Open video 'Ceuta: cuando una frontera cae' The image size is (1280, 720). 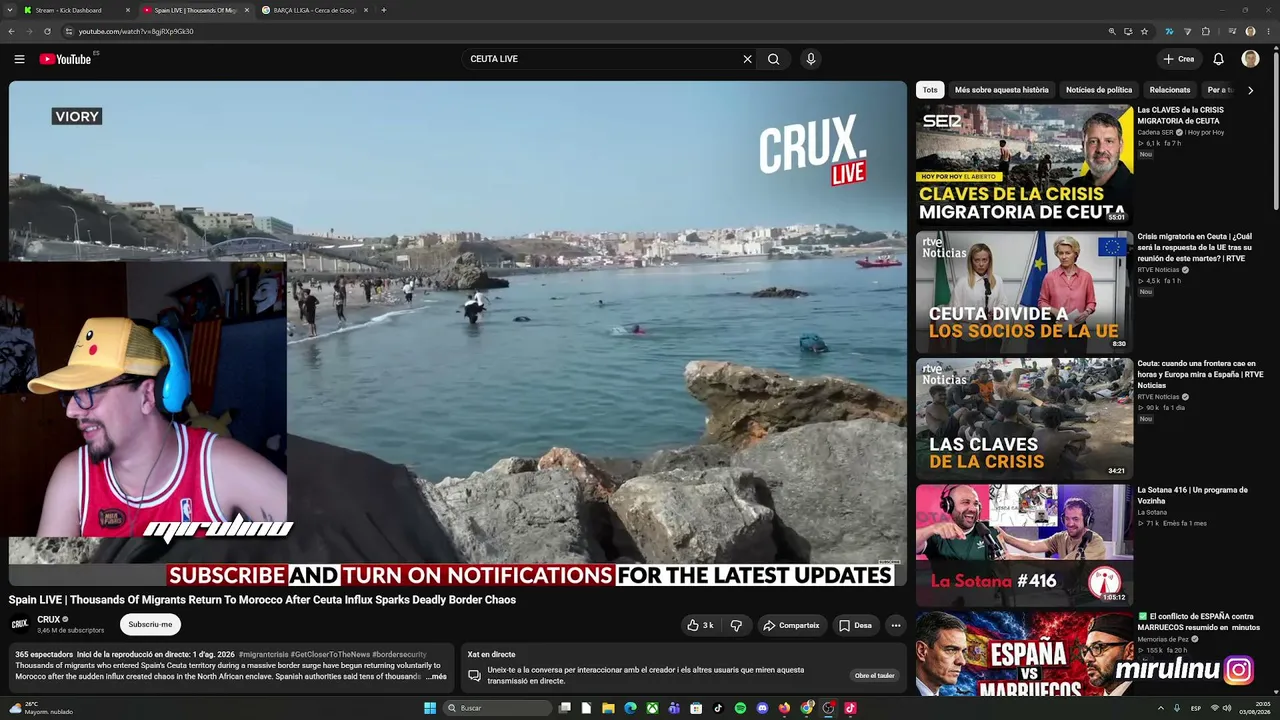coord(1200,374)
